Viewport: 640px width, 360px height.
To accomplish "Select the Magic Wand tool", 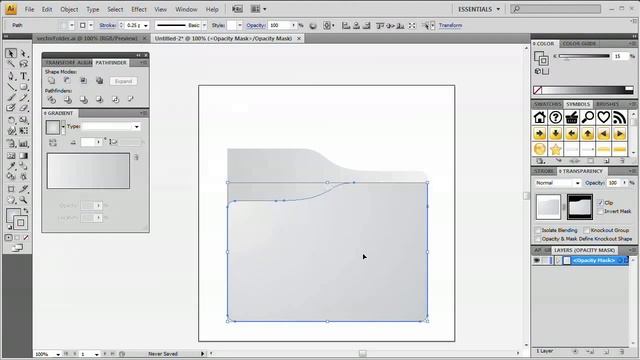I will pos(11,64).
